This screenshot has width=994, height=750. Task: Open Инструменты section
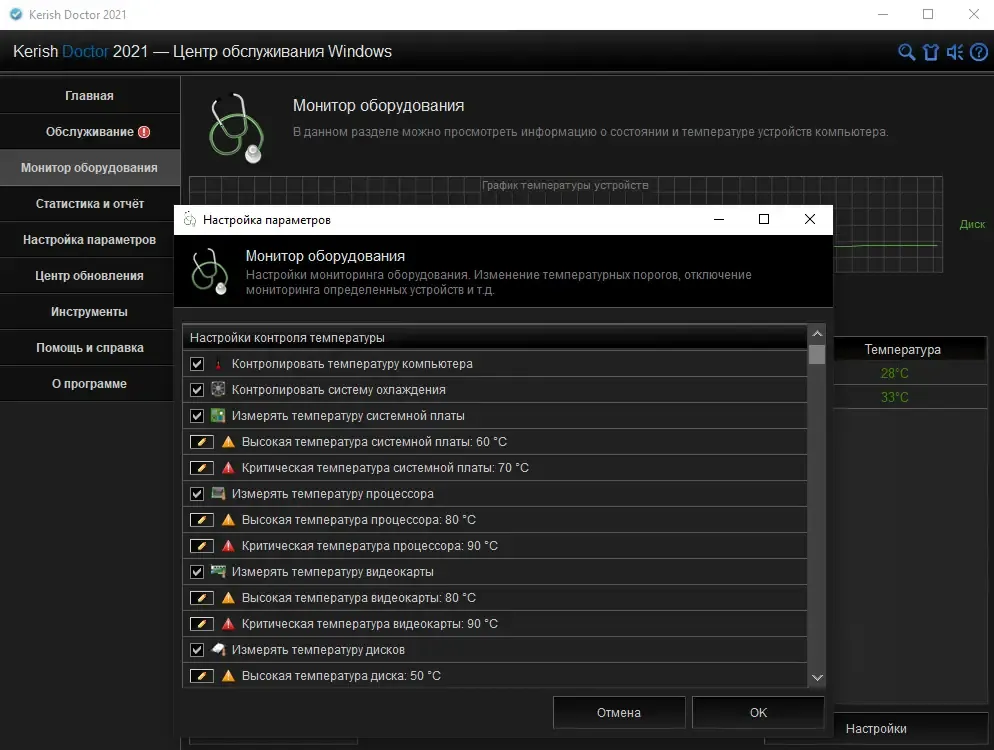[87, 312]
